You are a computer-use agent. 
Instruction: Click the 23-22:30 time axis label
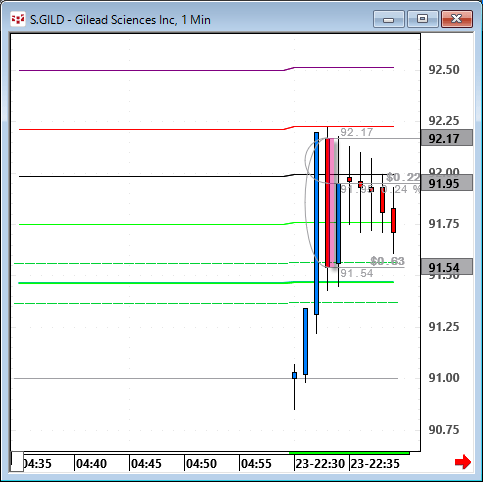pyautogui.click(x=320, y=464)
